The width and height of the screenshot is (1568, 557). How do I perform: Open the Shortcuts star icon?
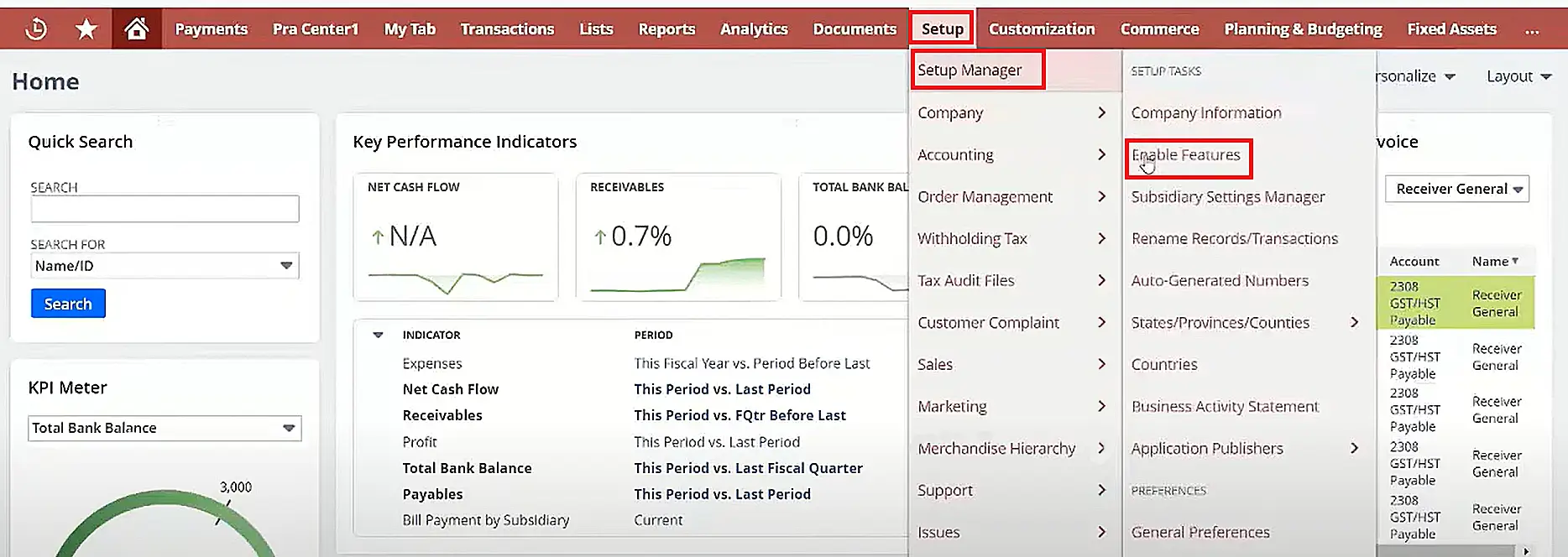[x=86, y=29]
